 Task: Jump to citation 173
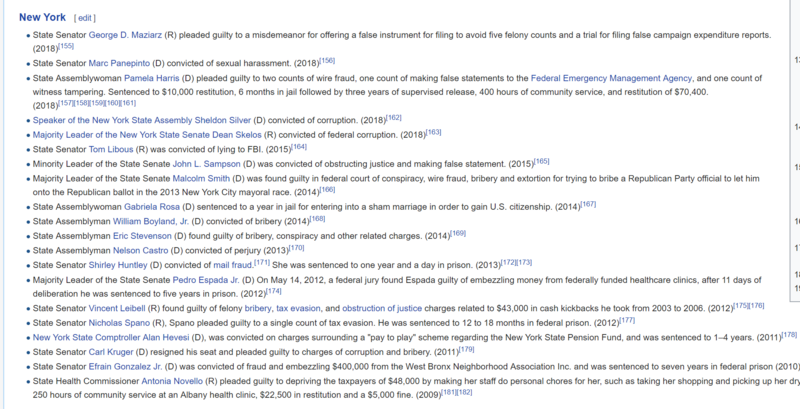pyautogui.click(x=524, y=262)
